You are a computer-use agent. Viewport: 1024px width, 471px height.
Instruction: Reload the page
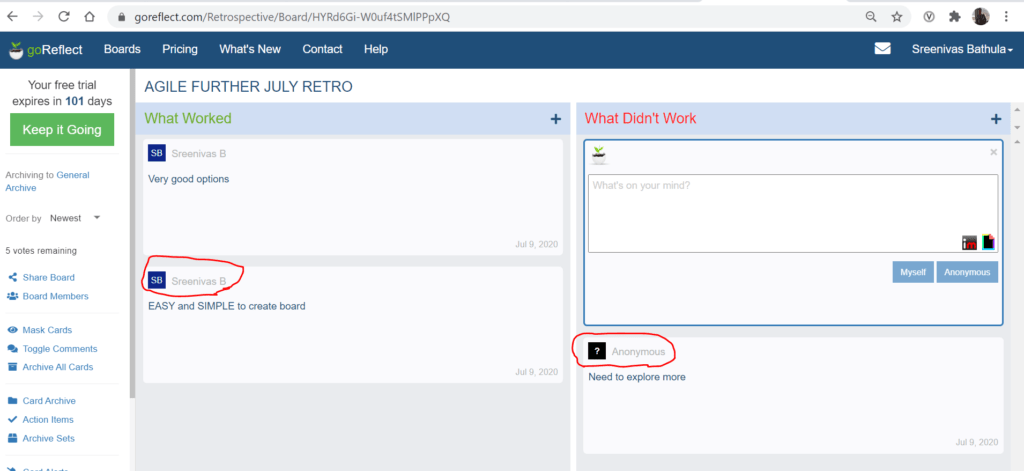63,17
